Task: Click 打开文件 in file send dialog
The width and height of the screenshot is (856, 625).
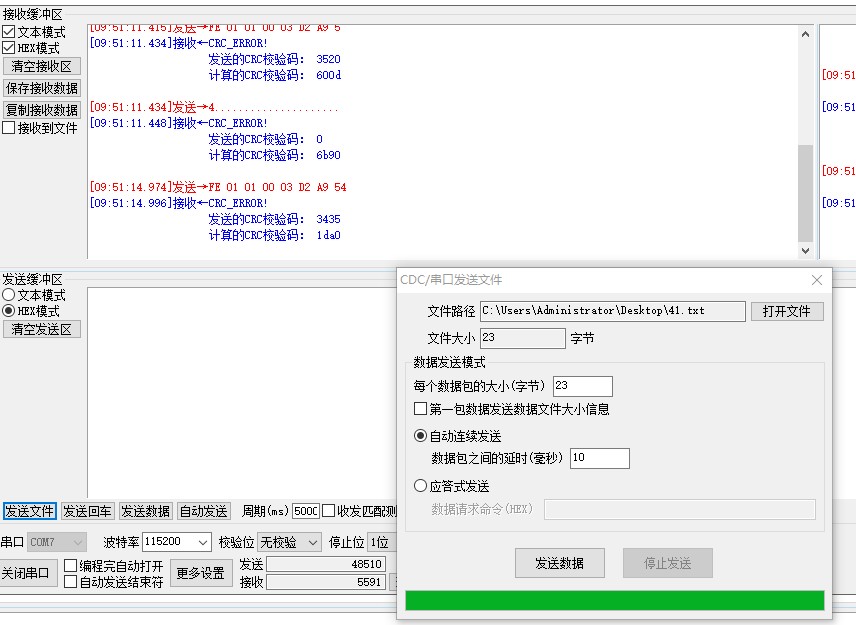Action: click(x=787, y=311)
